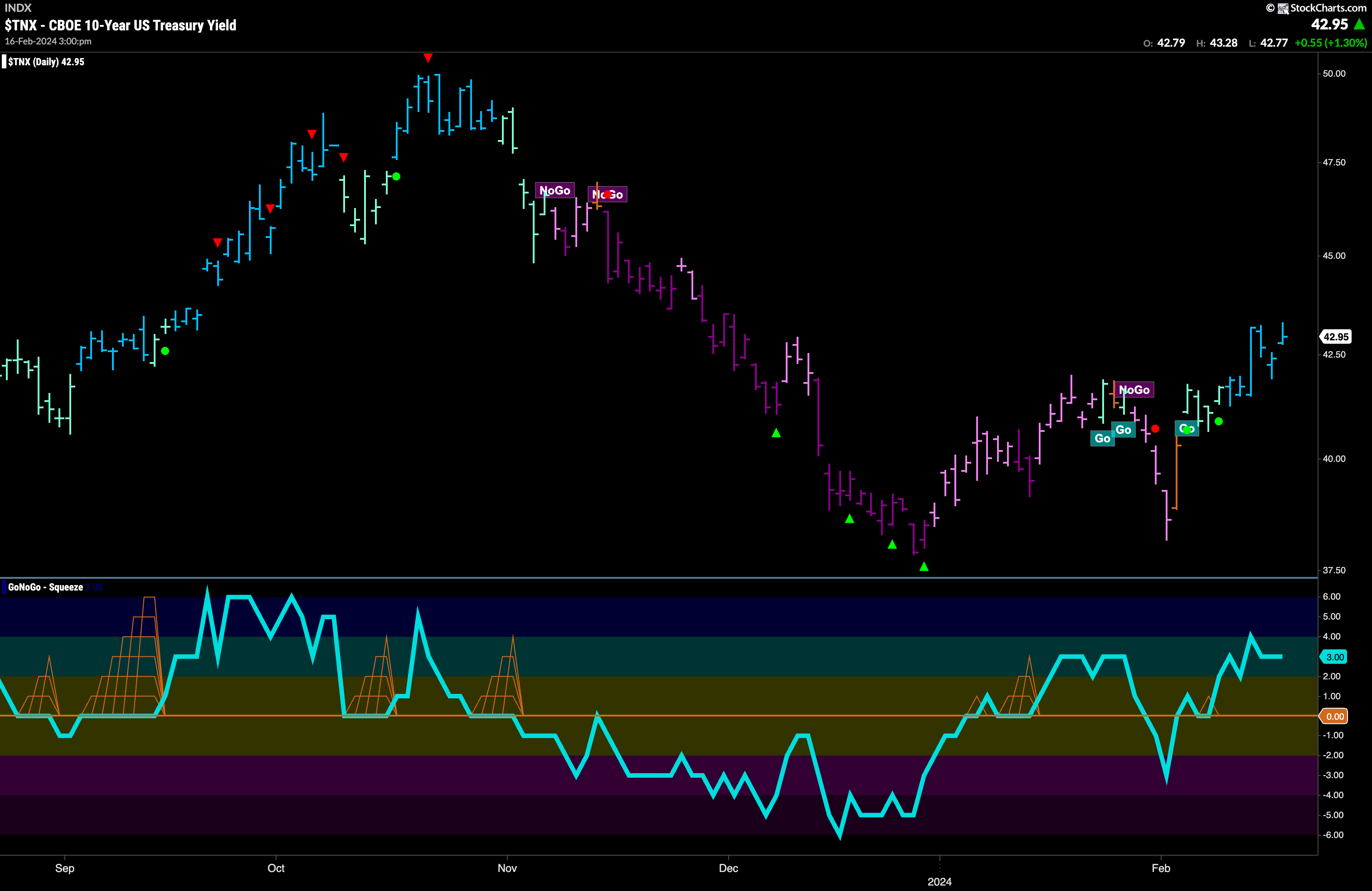Viewport: 1372px width, 891px height.
Task: Select the GoNoGo - Squeeze indicator legend
Action: click(45, 587)
